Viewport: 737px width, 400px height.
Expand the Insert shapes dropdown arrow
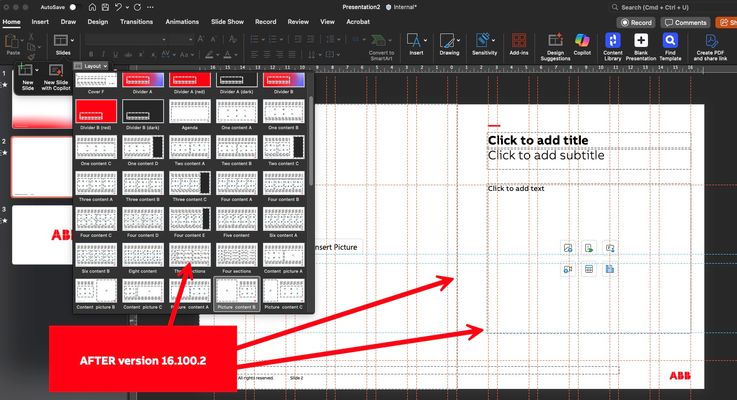point(425,40)
